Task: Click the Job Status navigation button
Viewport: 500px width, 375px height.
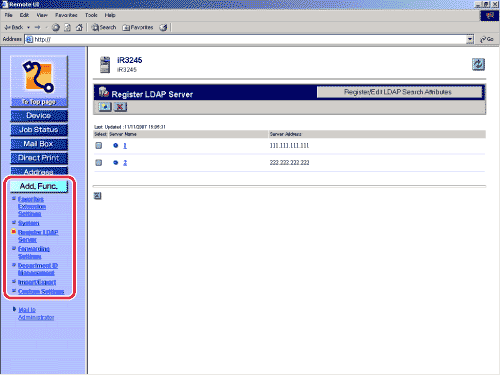Action: (39, 130)
